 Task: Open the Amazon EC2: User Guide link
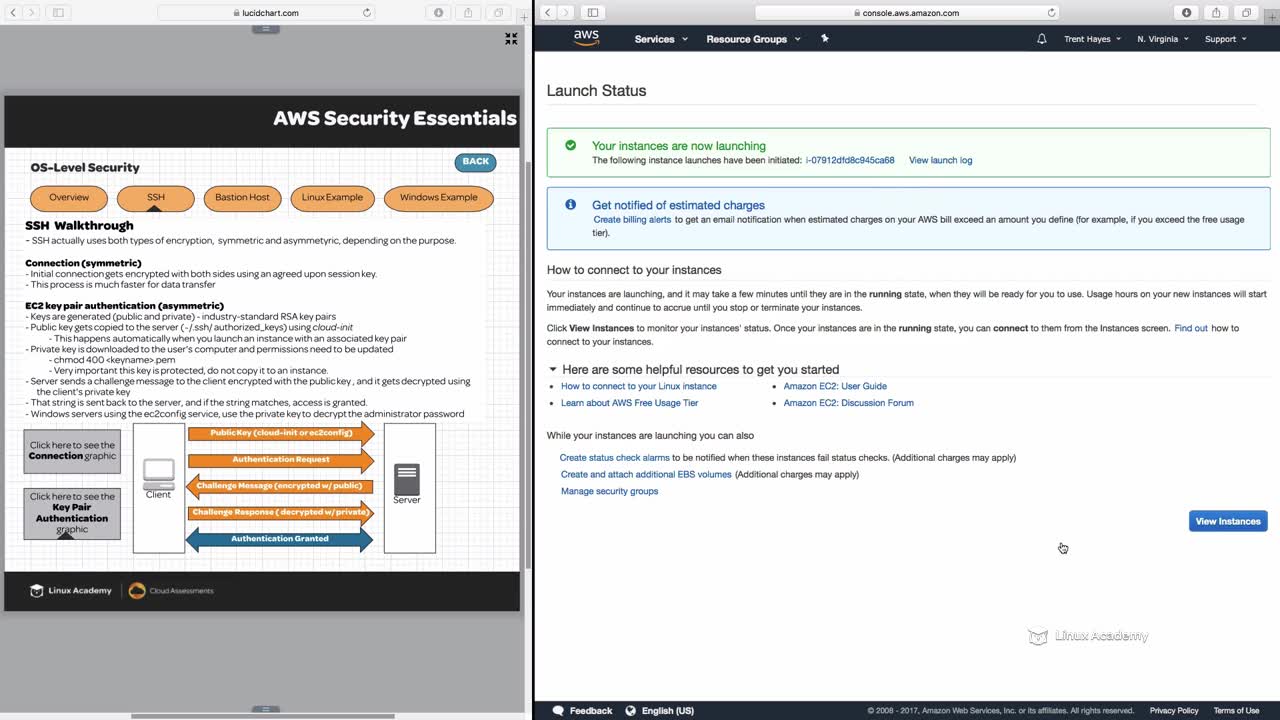click(835, 386)
